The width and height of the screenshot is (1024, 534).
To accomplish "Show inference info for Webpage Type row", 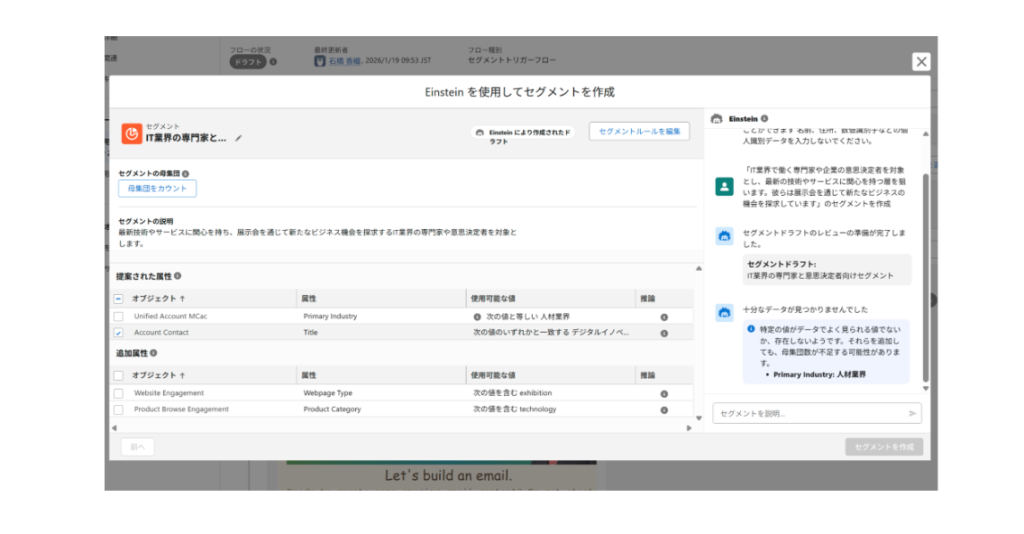I will pos(664,394).
